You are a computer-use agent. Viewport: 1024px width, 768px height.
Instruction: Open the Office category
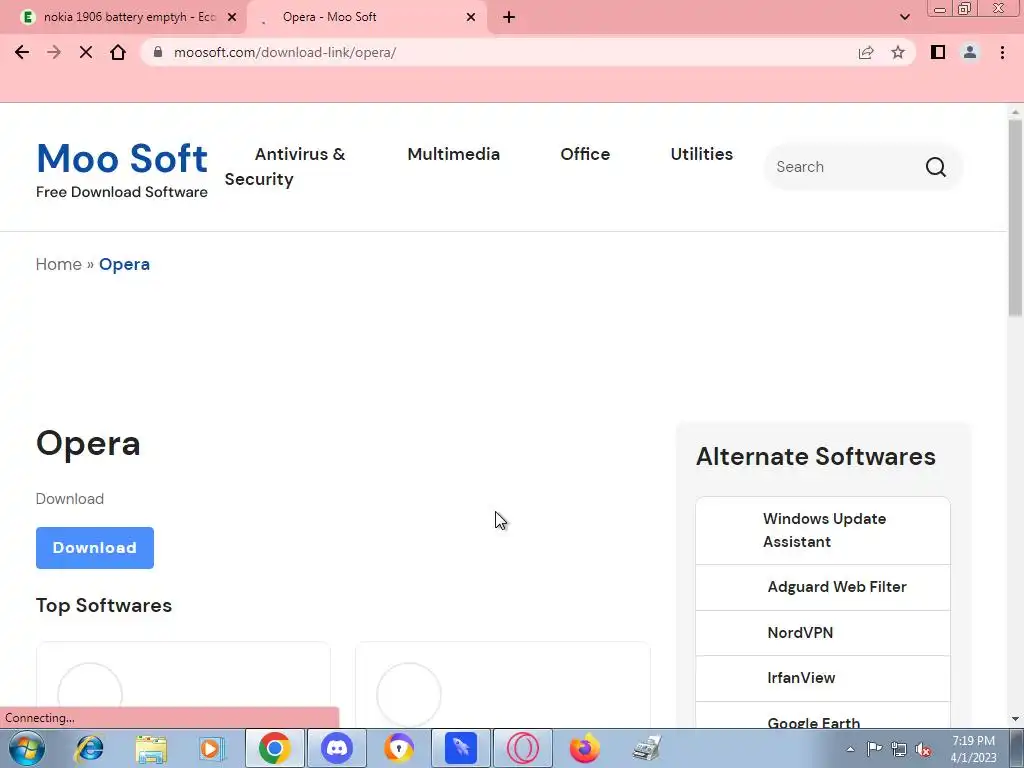pyautogui.click(x=585, y=154)
